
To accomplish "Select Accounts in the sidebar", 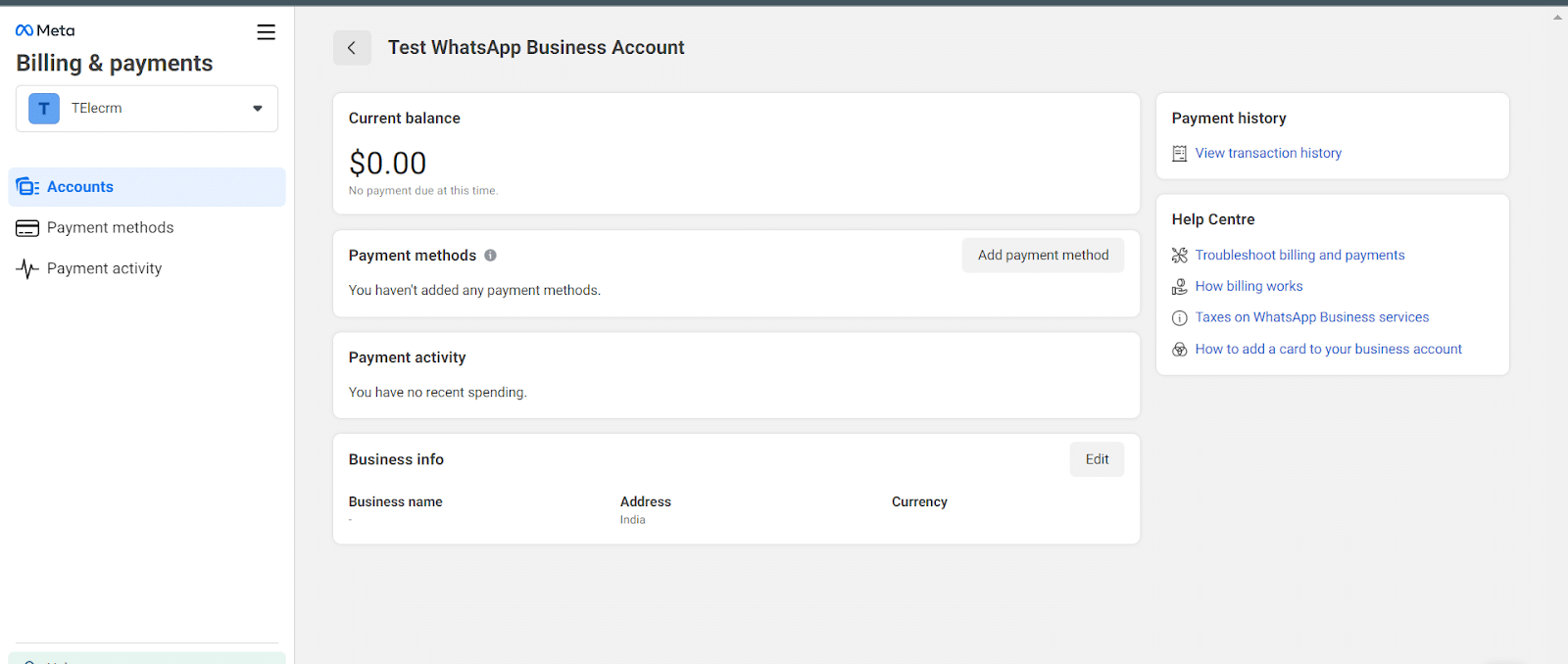I will tap(147, 187).
